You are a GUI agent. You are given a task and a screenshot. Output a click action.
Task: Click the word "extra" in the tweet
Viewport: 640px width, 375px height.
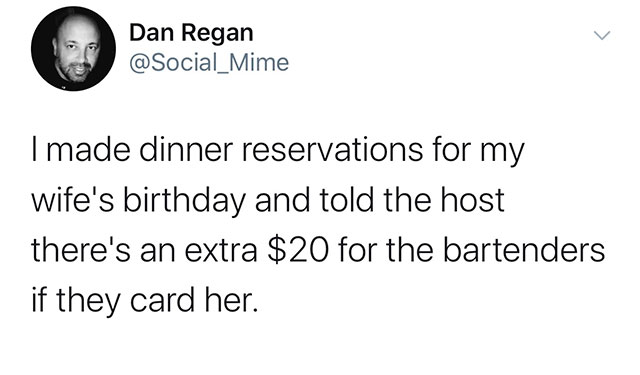tap(221, 251)
